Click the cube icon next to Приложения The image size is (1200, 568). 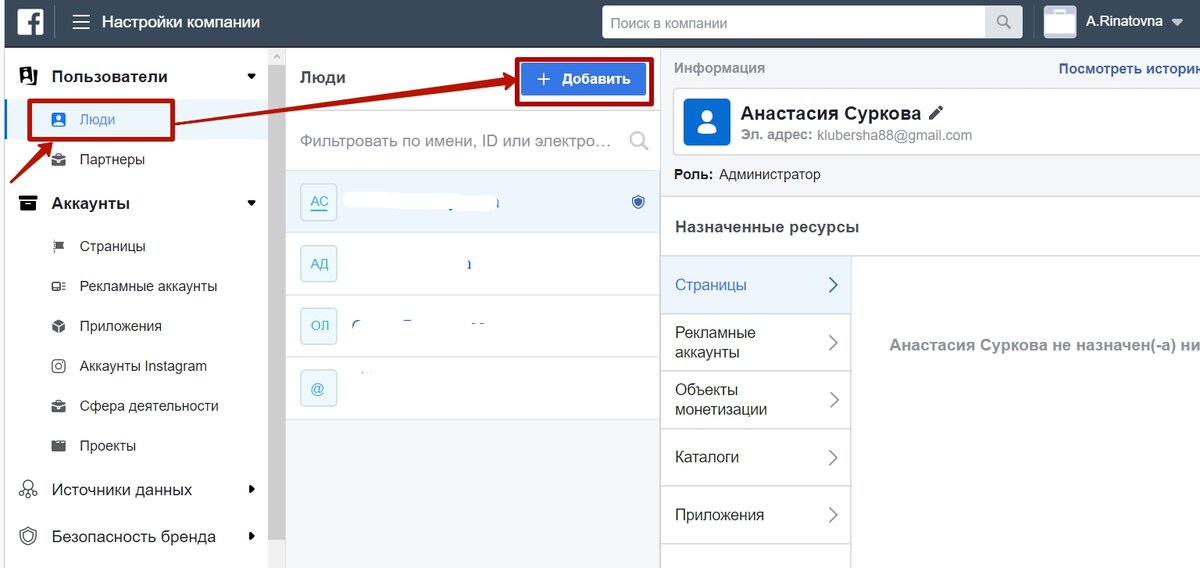click(x=59, y=326)
